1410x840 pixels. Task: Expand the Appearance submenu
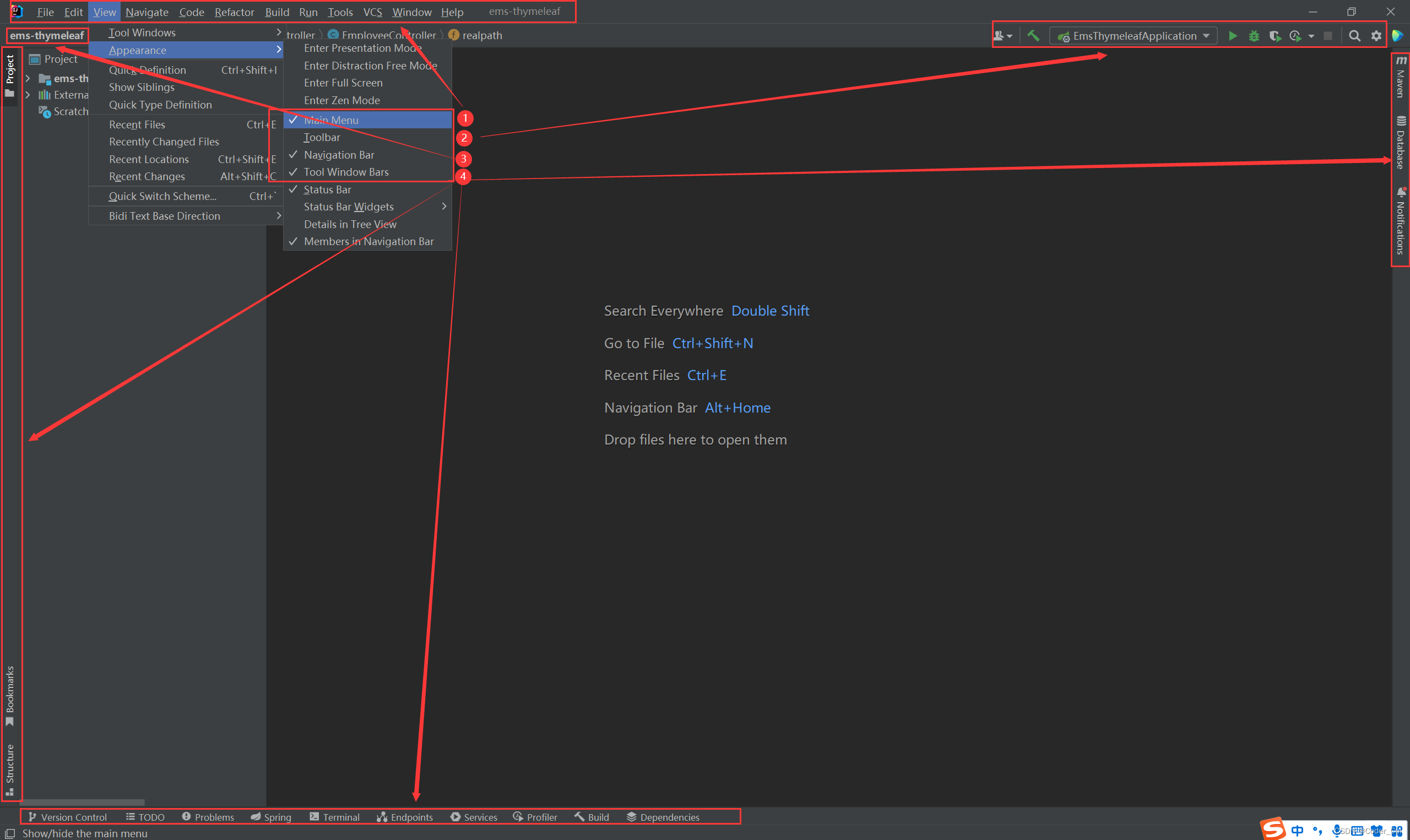tap(188, 50)
